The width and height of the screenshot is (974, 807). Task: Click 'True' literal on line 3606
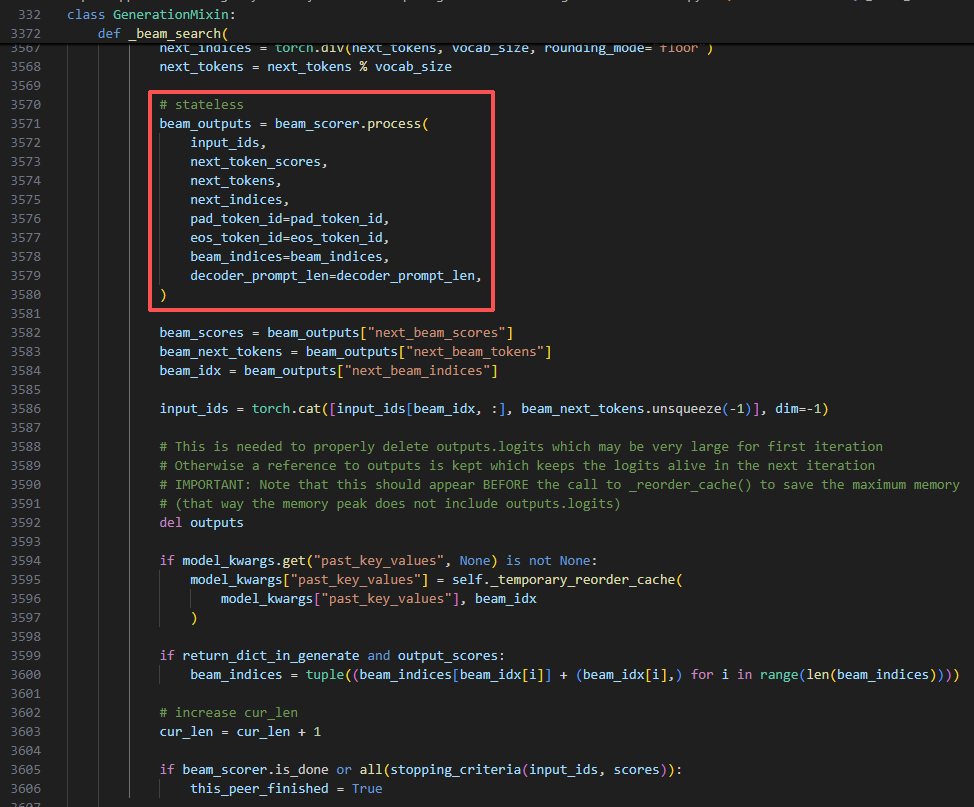(x=366, y=789)
